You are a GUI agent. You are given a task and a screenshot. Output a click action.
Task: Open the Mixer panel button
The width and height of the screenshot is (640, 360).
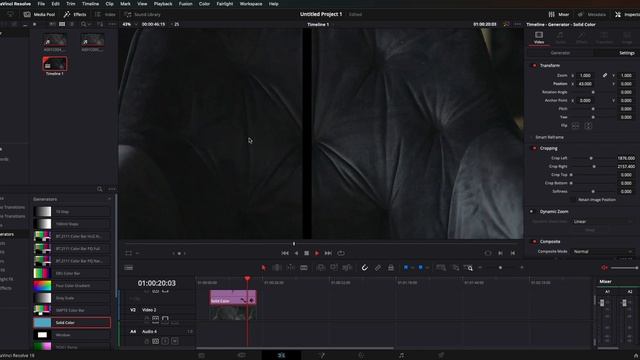coord(559,14)
